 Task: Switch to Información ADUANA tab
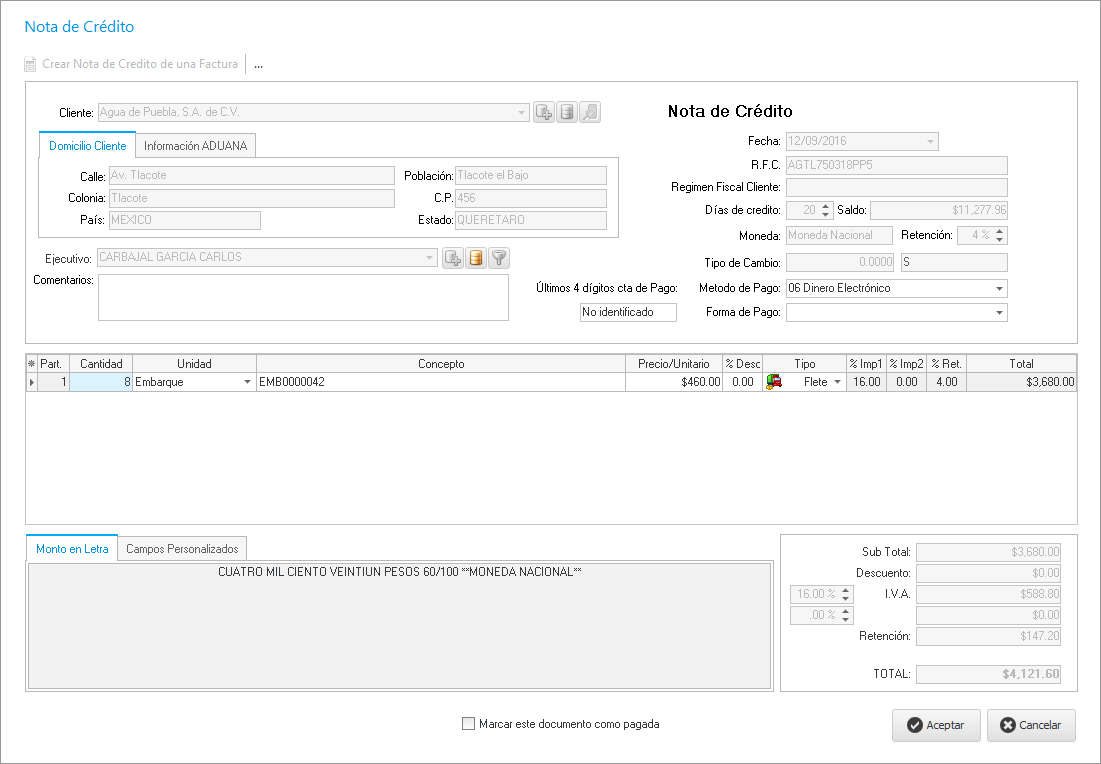tap(196, 146)
